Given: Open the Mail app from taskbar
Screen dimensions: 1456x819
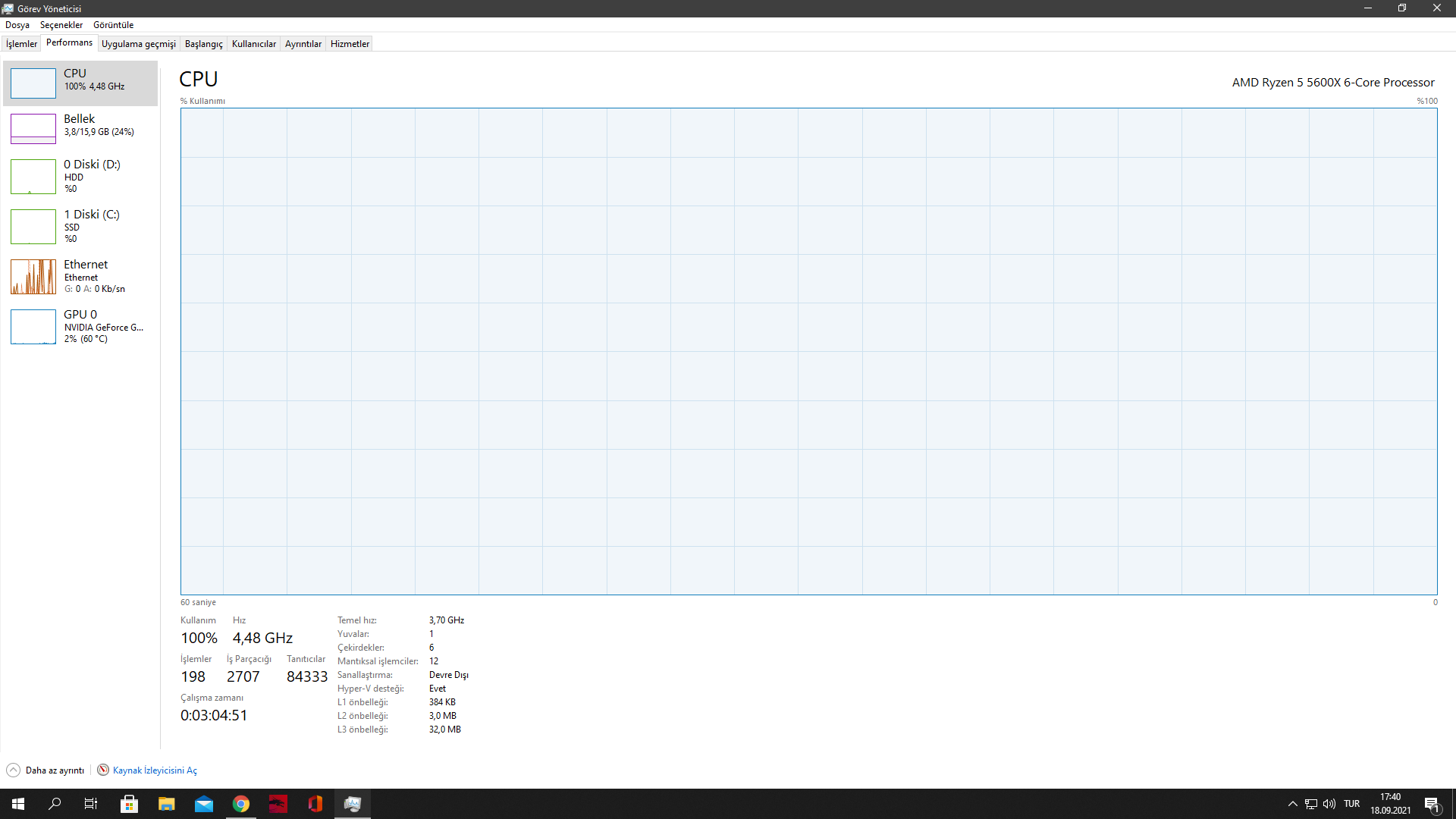Looking at the screenshot, I should 204,804.
